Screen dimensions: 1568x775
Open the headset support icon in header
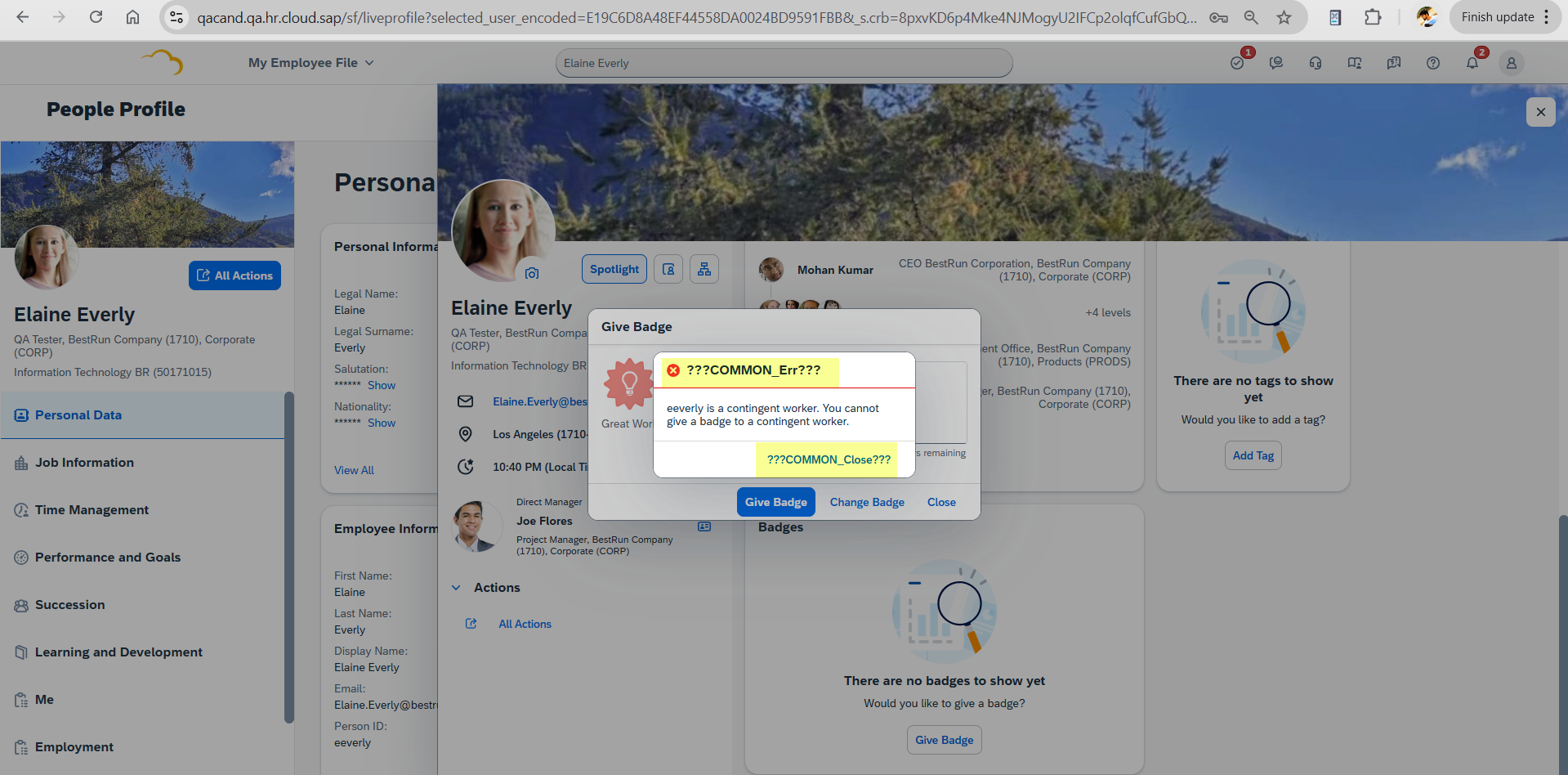1316,63
